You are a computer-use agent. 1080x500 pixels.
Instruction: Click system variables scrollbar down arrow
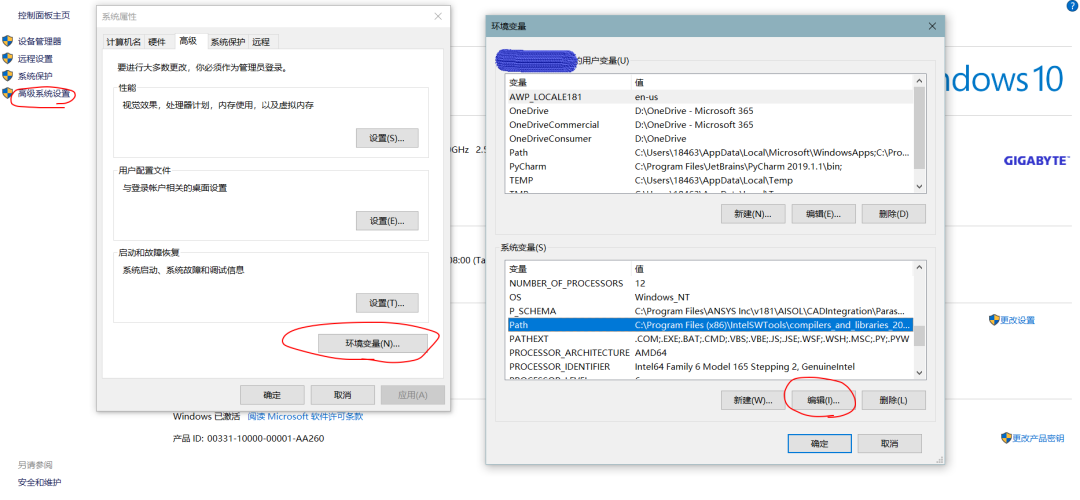click(919, 373)
